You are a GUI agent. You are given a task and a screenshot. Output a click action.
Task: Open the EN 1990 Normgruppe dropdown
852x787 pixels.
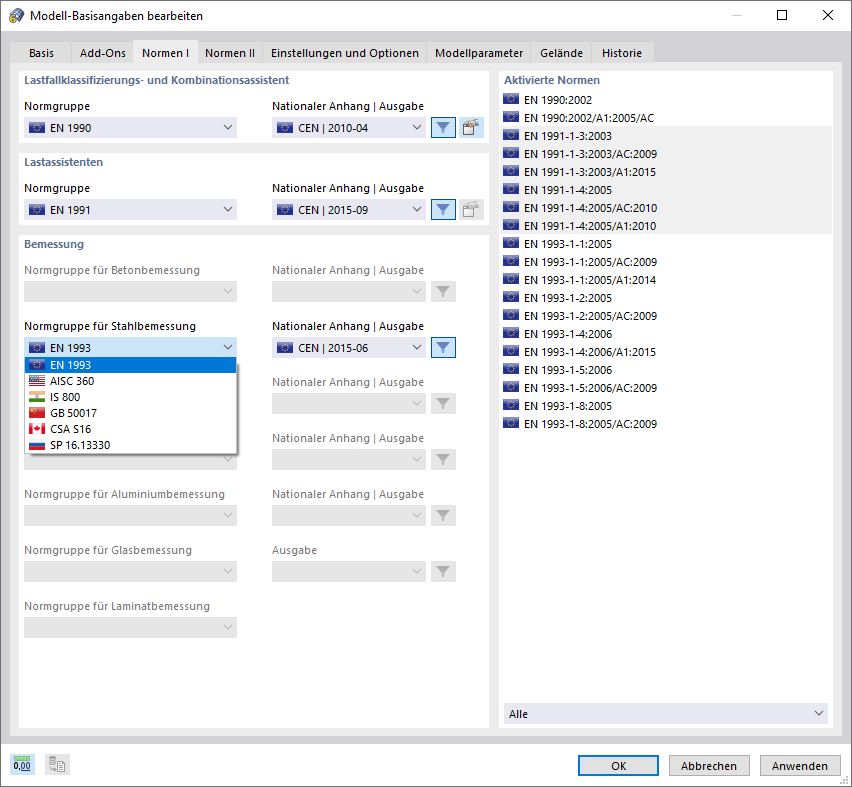click(x=130, y=128)
